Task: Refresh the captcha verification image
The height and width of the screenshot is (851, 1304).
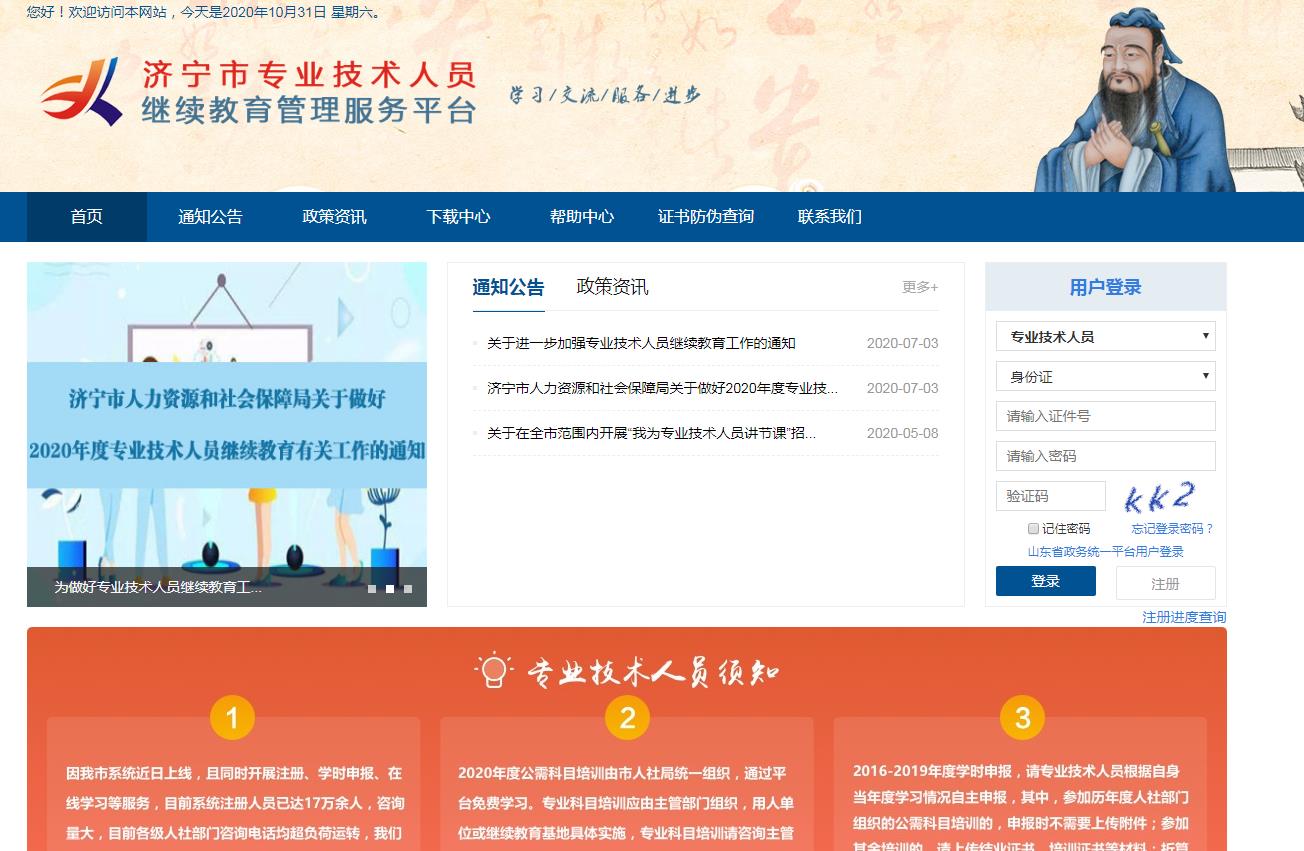Action: [x=1159, y=497]
